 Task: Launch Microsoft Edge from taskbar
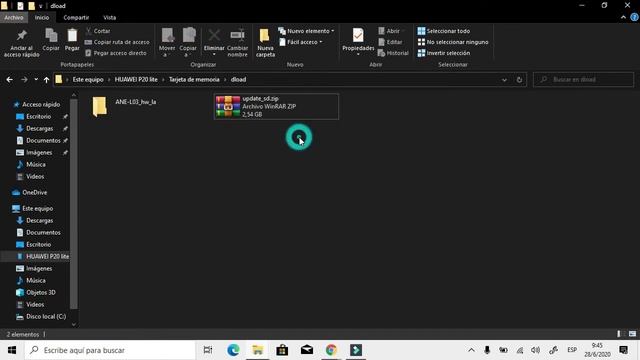[x=233, y=350]
